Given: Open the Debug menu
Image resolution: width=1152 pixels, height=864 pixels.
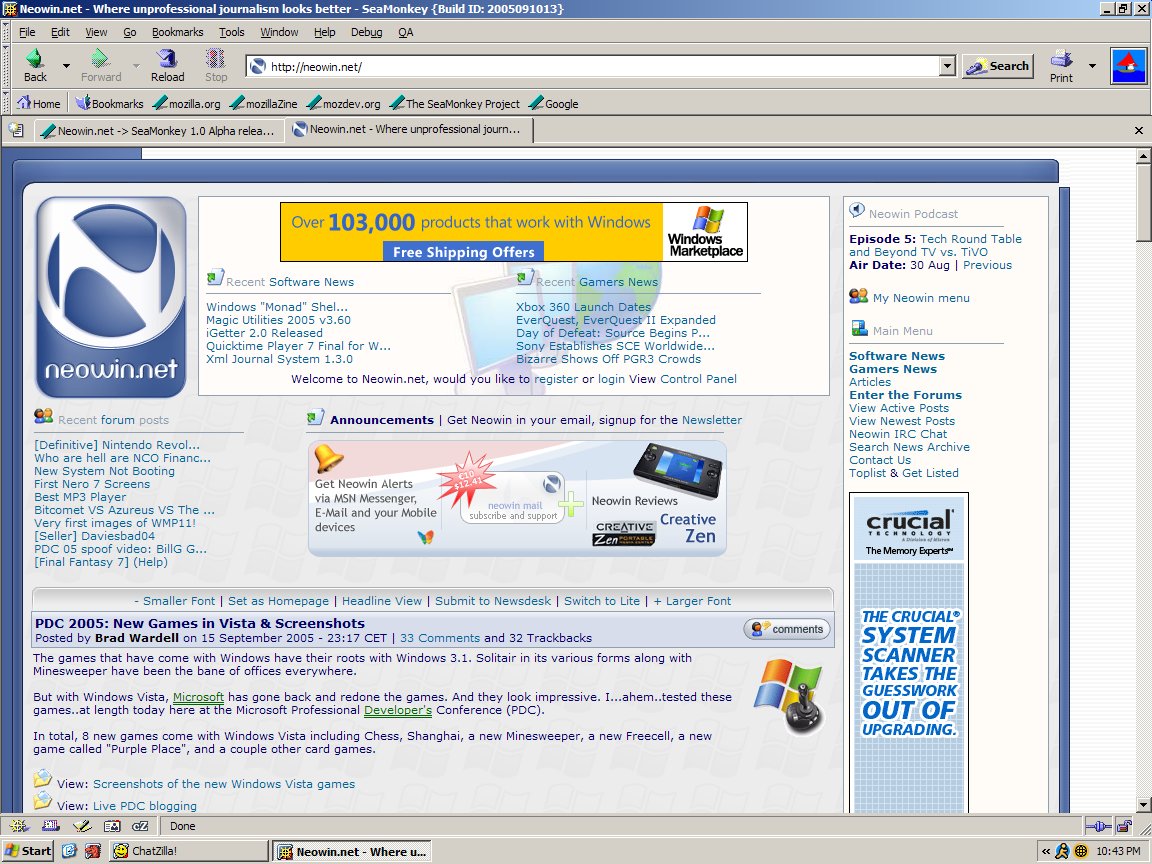Looking at the screenshot, I should point(366,32).
